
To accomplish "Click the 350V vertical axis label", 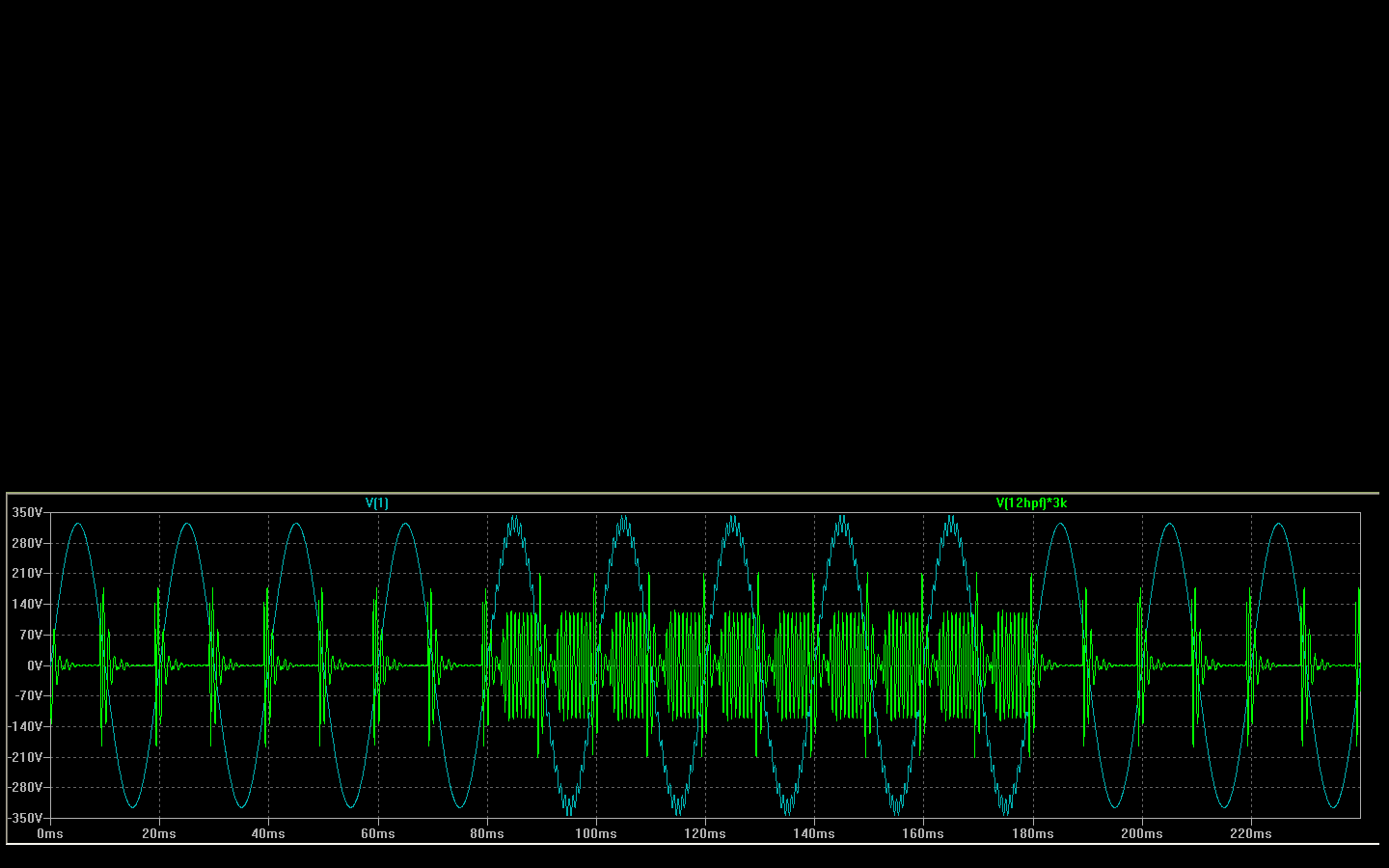I will pyautogui.click(x=27, y=513).
